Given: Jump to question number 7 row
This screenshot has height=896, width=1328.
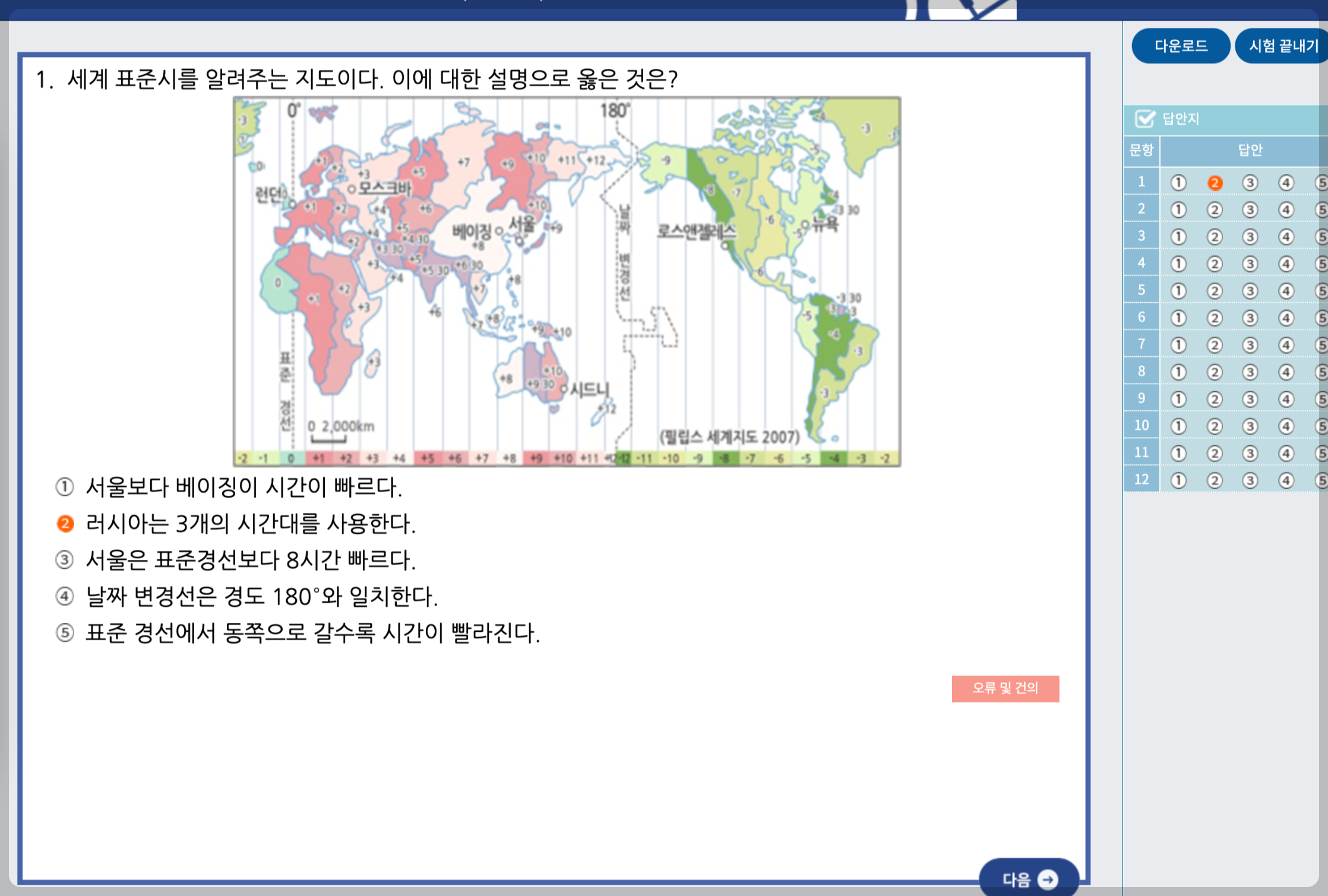Looking at the screenshot, I should tap(1141, 344).
